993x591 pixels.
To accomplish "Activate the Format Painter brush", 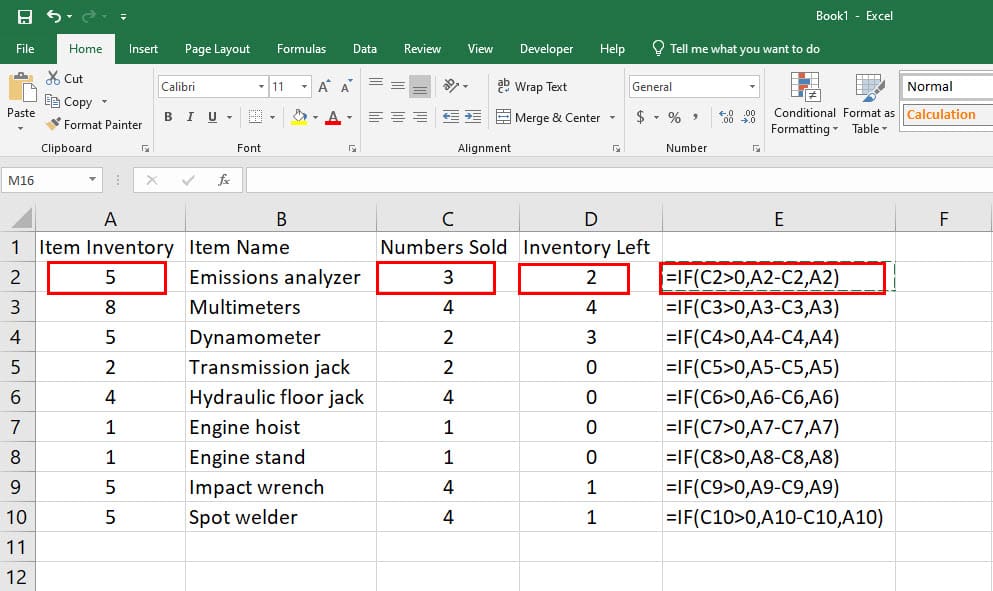I will [94, 125].
